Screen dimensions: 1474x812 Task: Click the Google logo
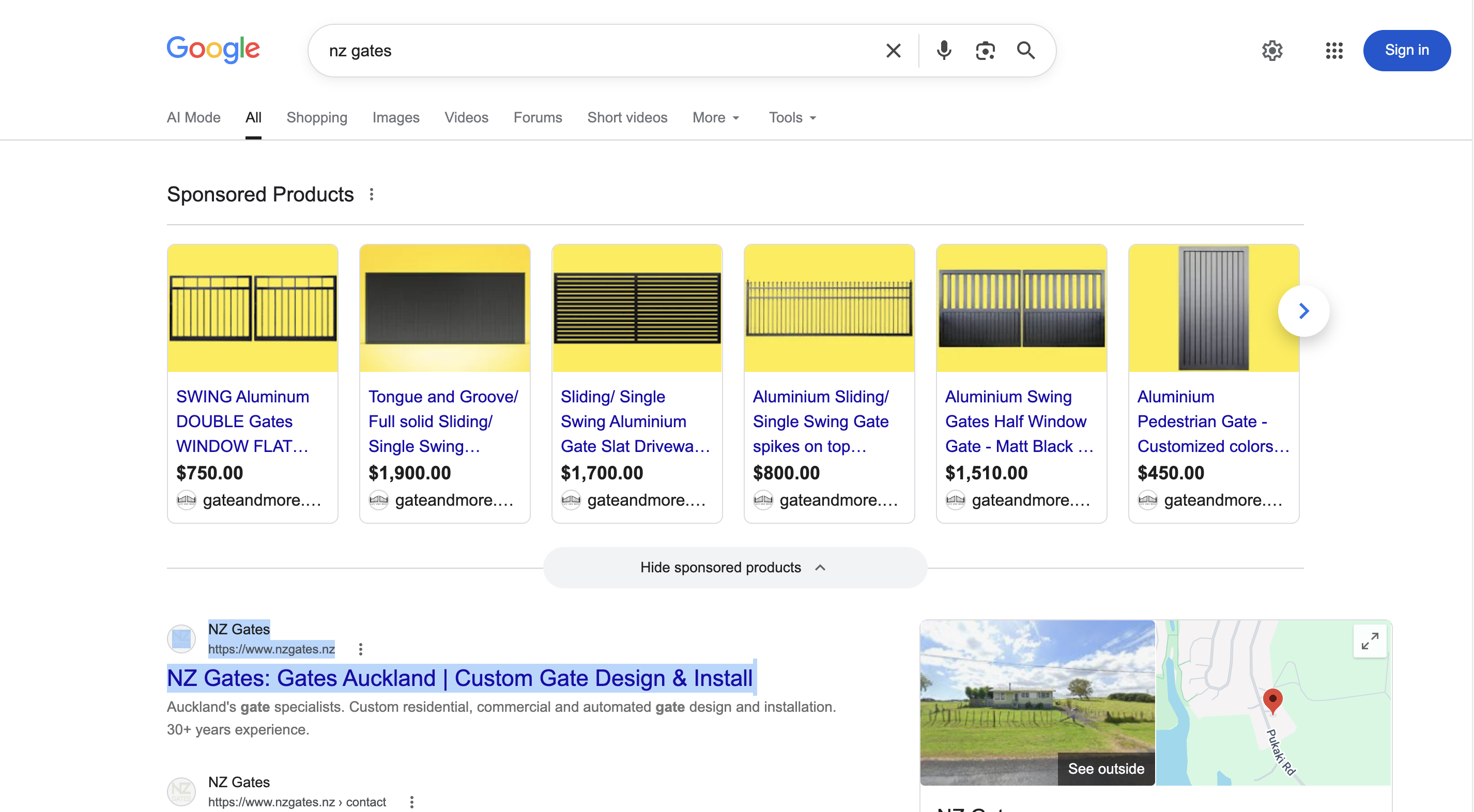(x=213, y=50)
